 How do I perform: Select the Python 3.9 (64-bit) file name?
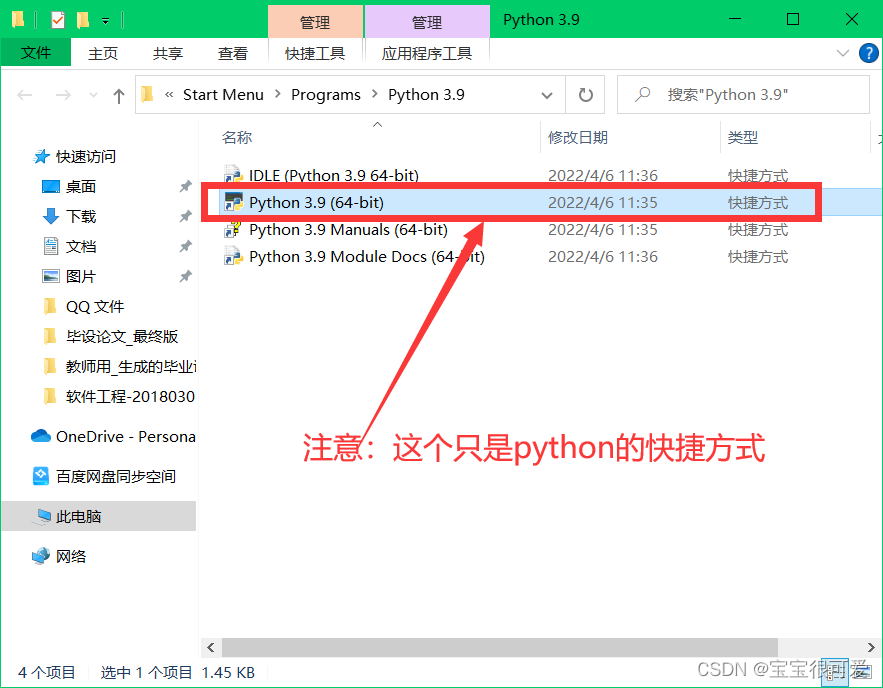click(x=316, y=203)
